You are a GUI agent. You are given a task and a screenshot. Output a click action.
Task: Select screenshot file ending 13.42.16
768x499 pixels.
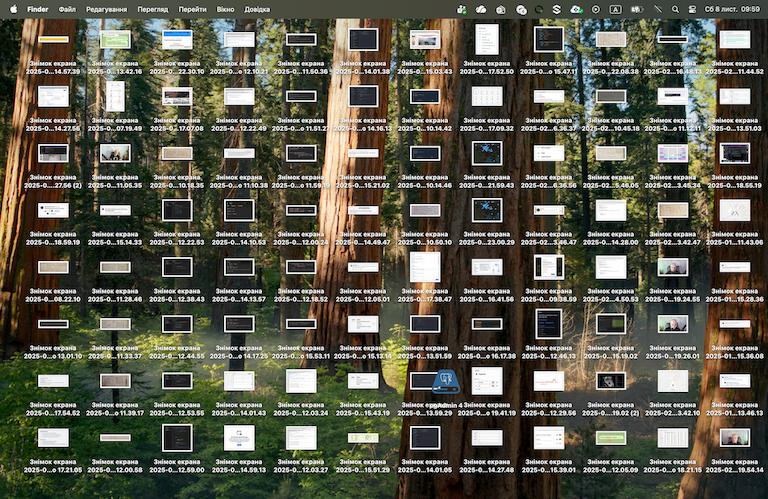(115, 40)
